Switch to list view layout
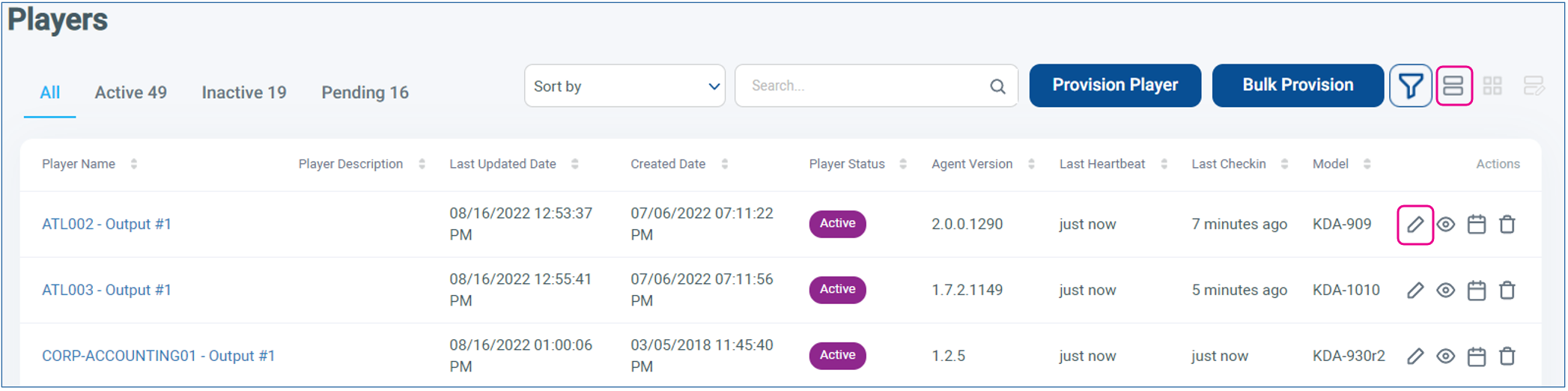The width and height of the screenshot is (1568, 391). click(1453, 86)
